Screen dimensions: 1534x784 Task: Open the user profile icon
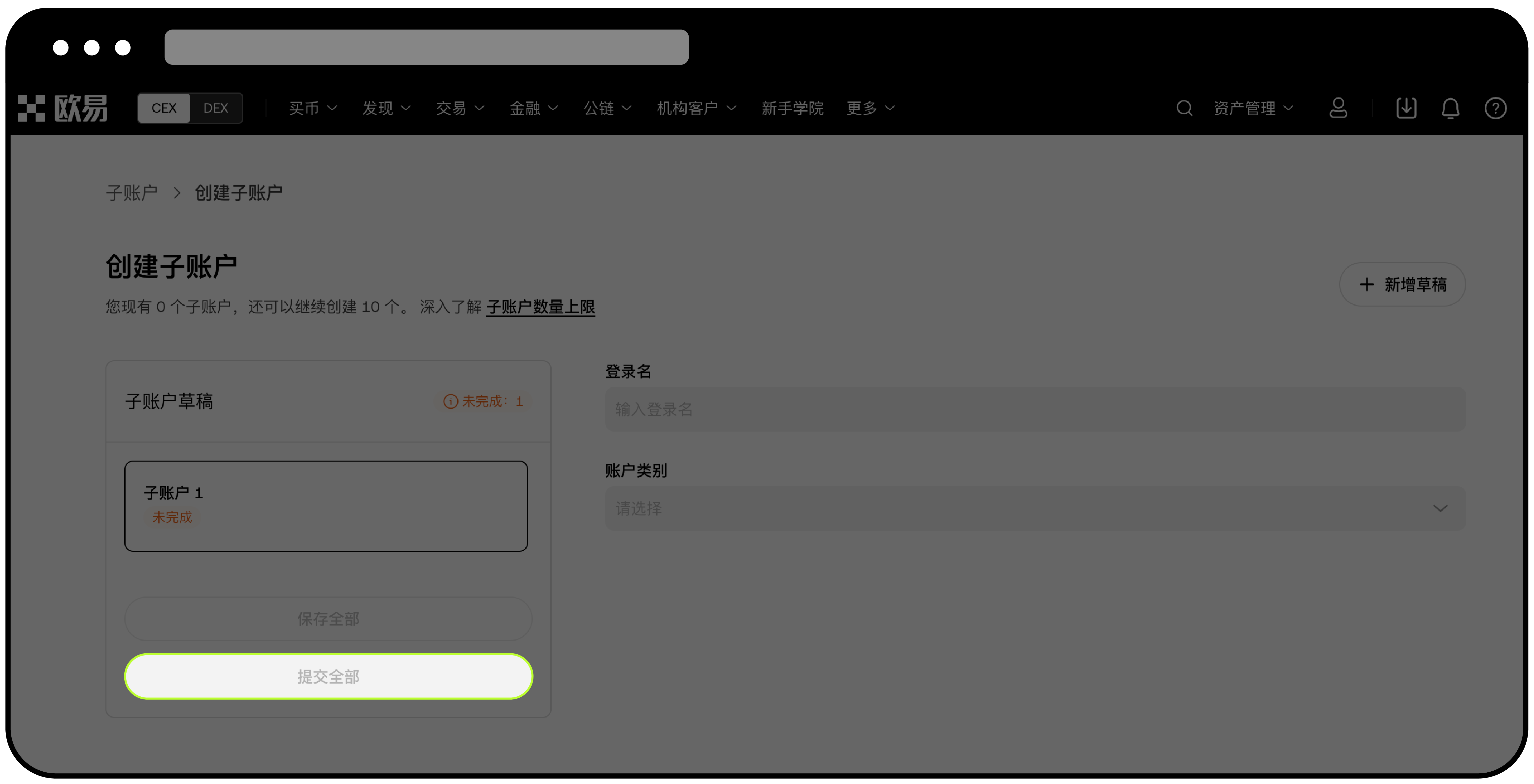(x=1338, y=108)
